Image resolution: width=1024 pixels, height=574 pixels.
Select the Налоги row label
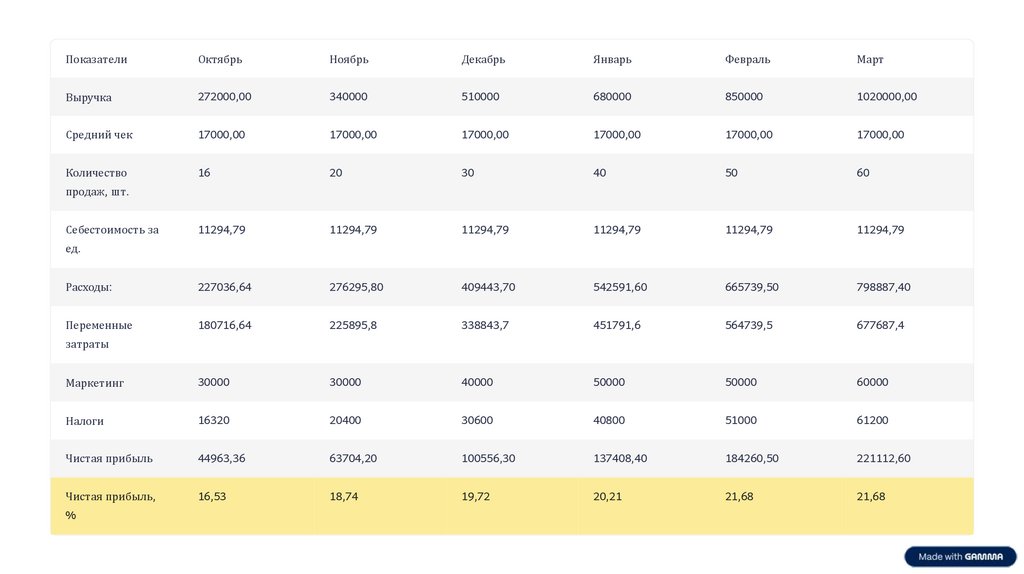click(85, 421)
